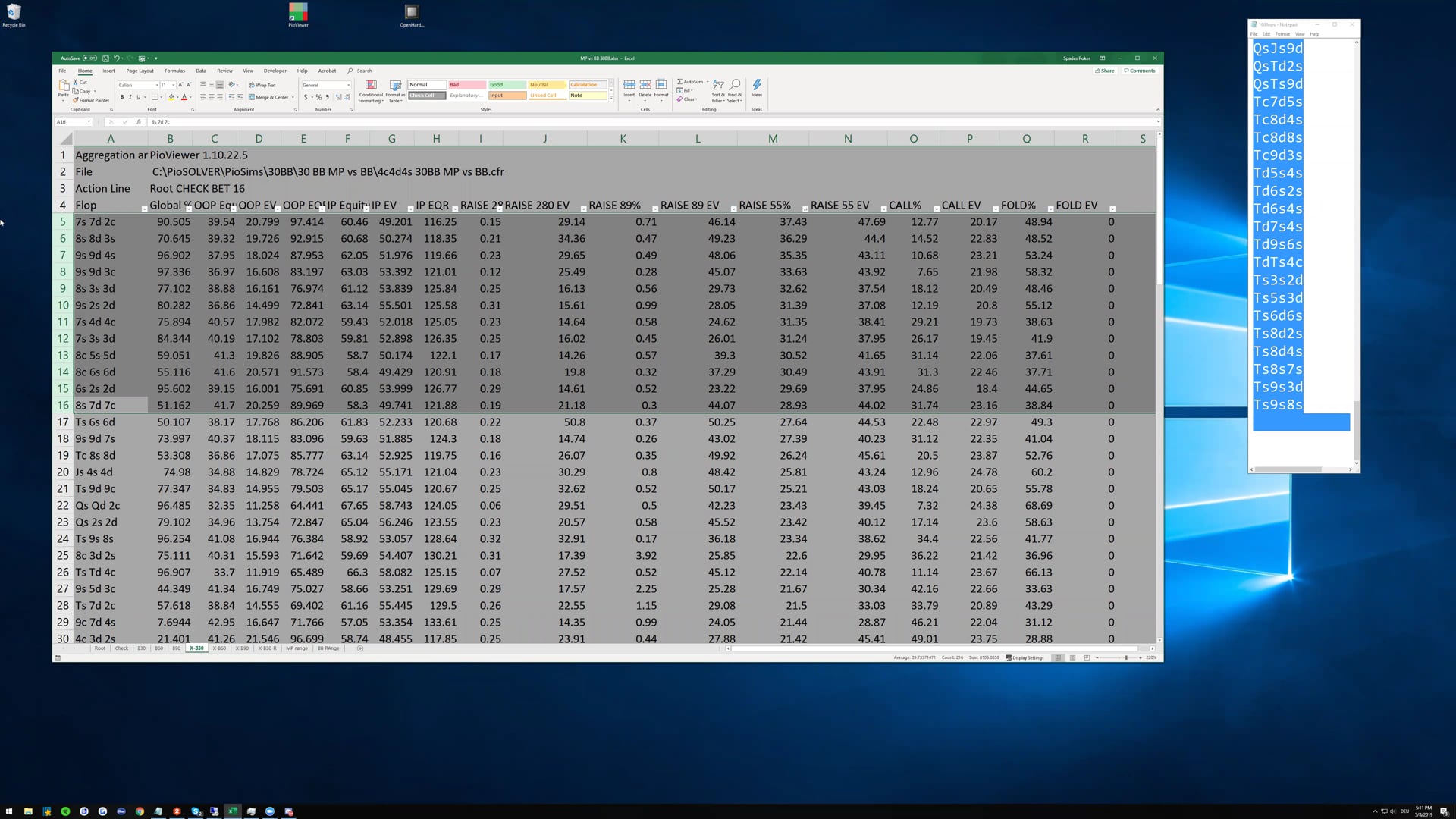Click AutoSum
The width and height of the screenshot is (1456, 819).
pyautogui.click(x=691, y=82)
